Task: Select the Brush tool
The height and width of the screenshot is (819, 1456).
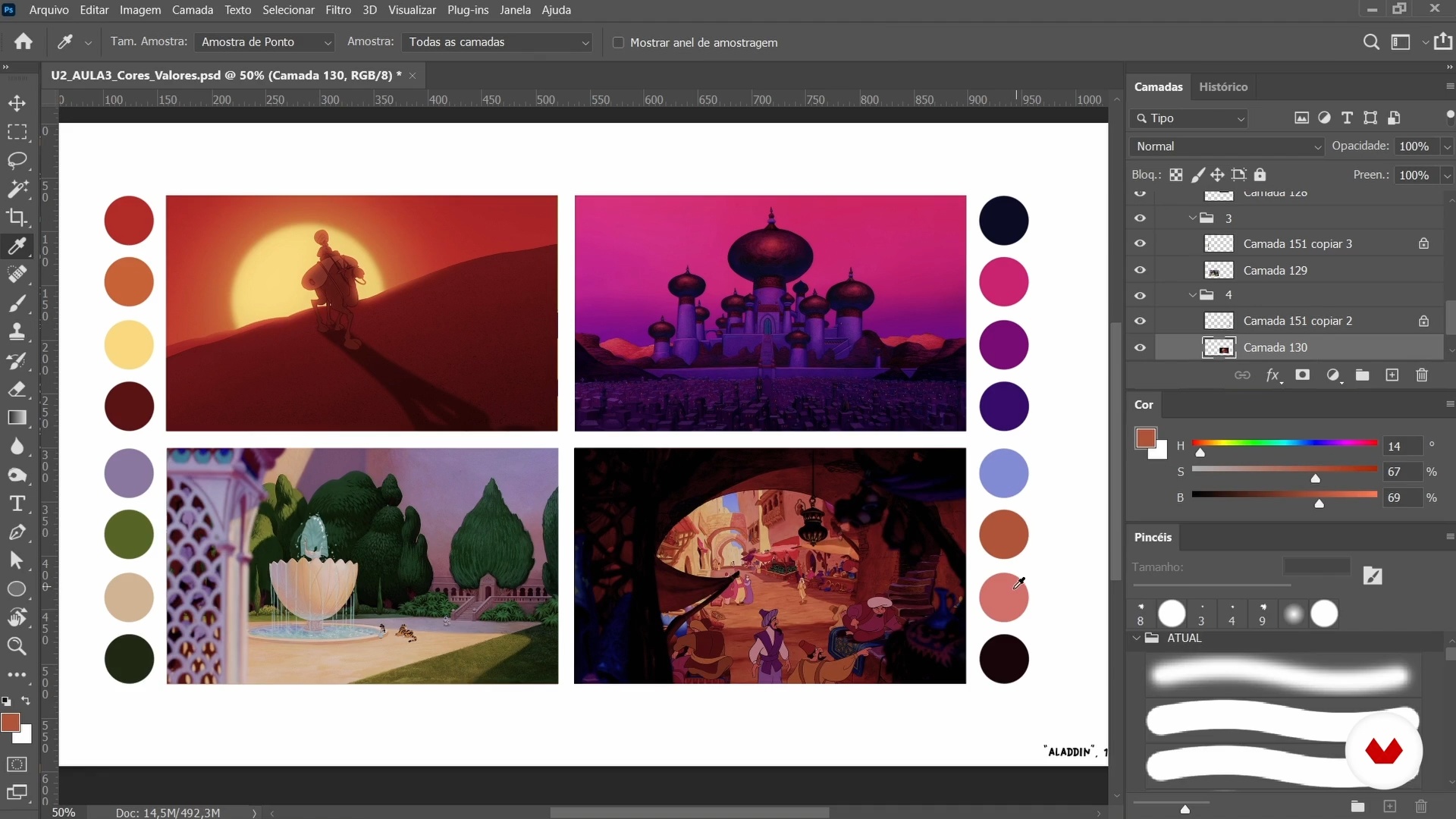Action: pyautogui.click(x=17, y=303)
